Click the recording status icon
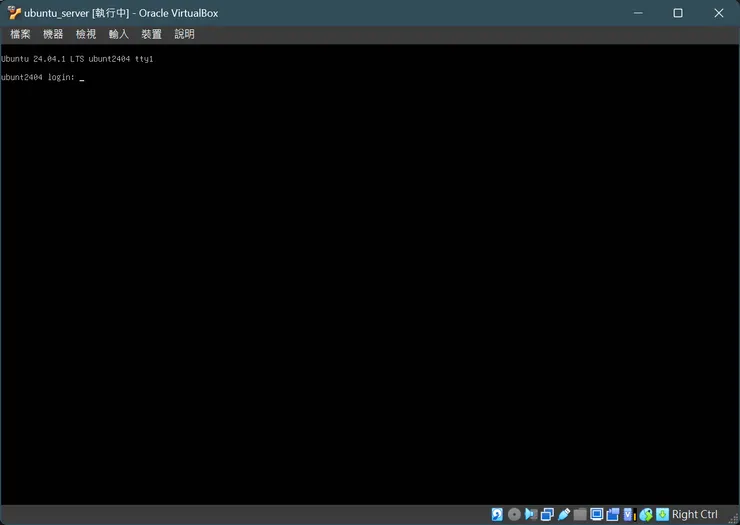Viewport: 740px width, 525px height. pos(613,514)
